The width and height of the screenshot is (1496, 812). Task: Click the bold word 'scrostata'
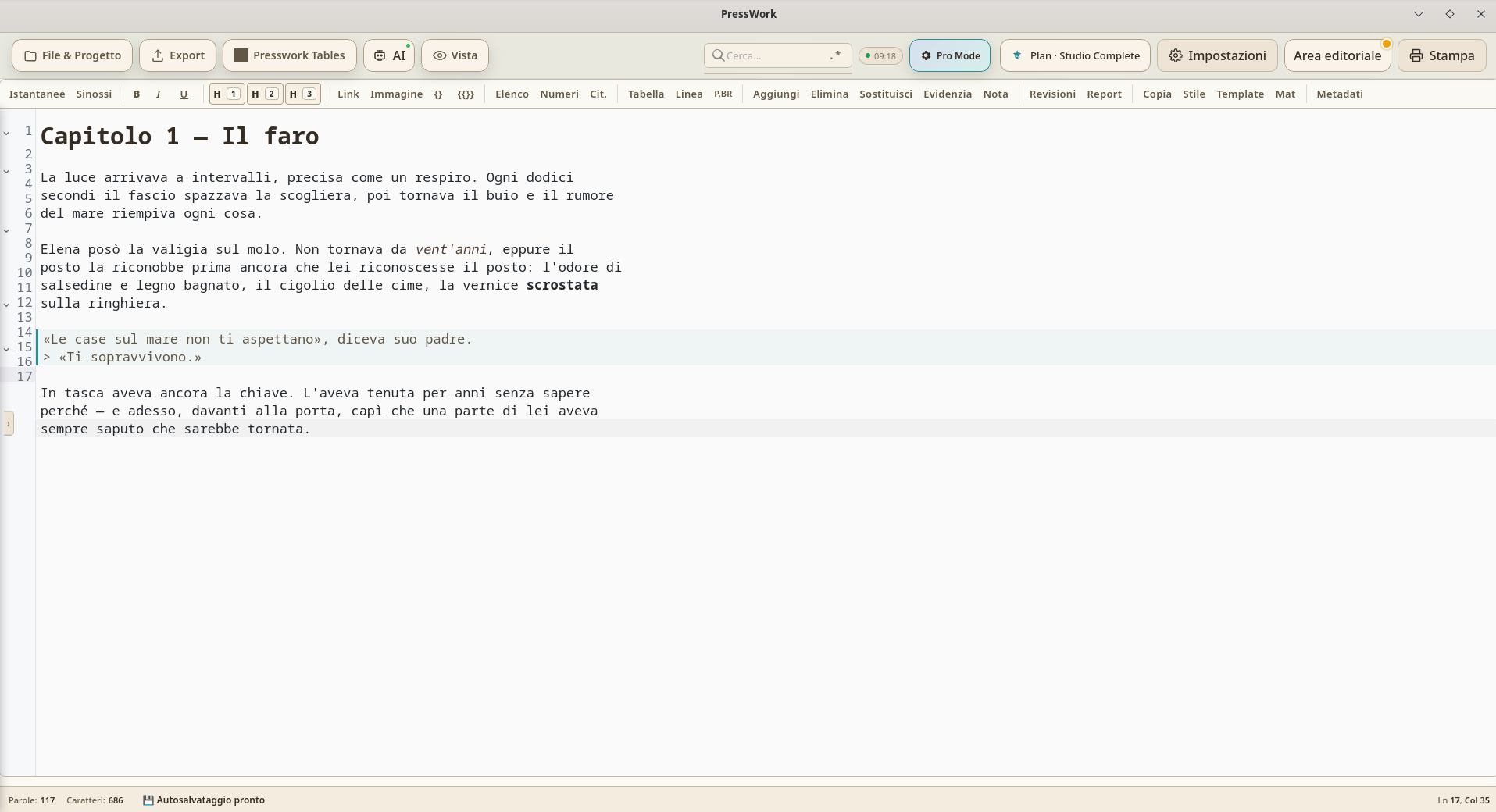[562, 285]
